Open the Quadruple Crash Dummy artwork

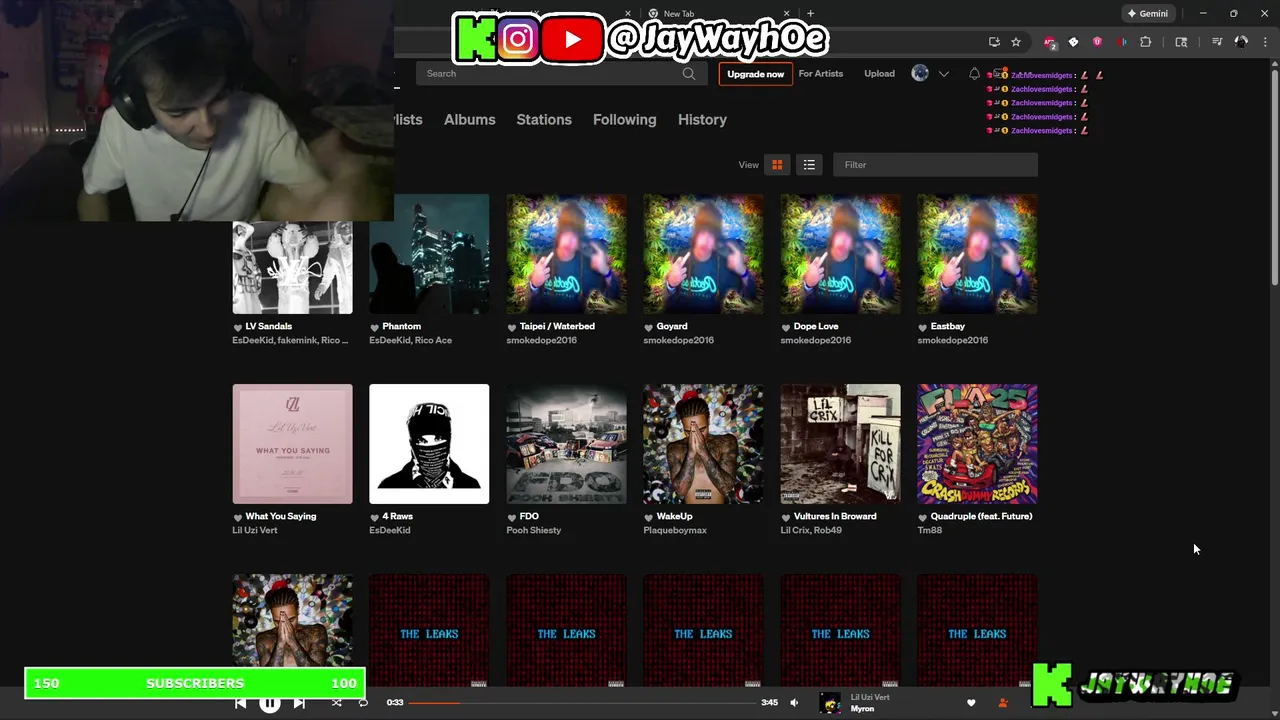coord(977,444)
